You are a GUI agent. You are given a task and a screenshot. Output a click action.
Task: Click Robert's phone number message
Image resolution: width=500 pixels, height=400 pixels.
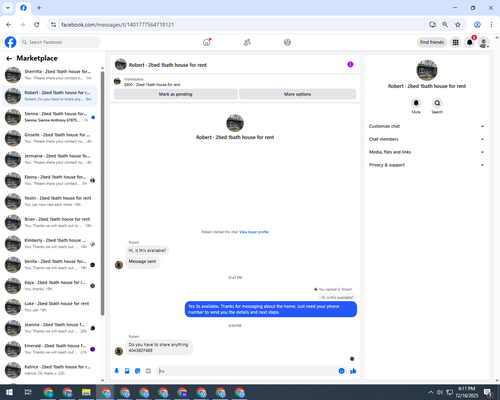point(159,348)
